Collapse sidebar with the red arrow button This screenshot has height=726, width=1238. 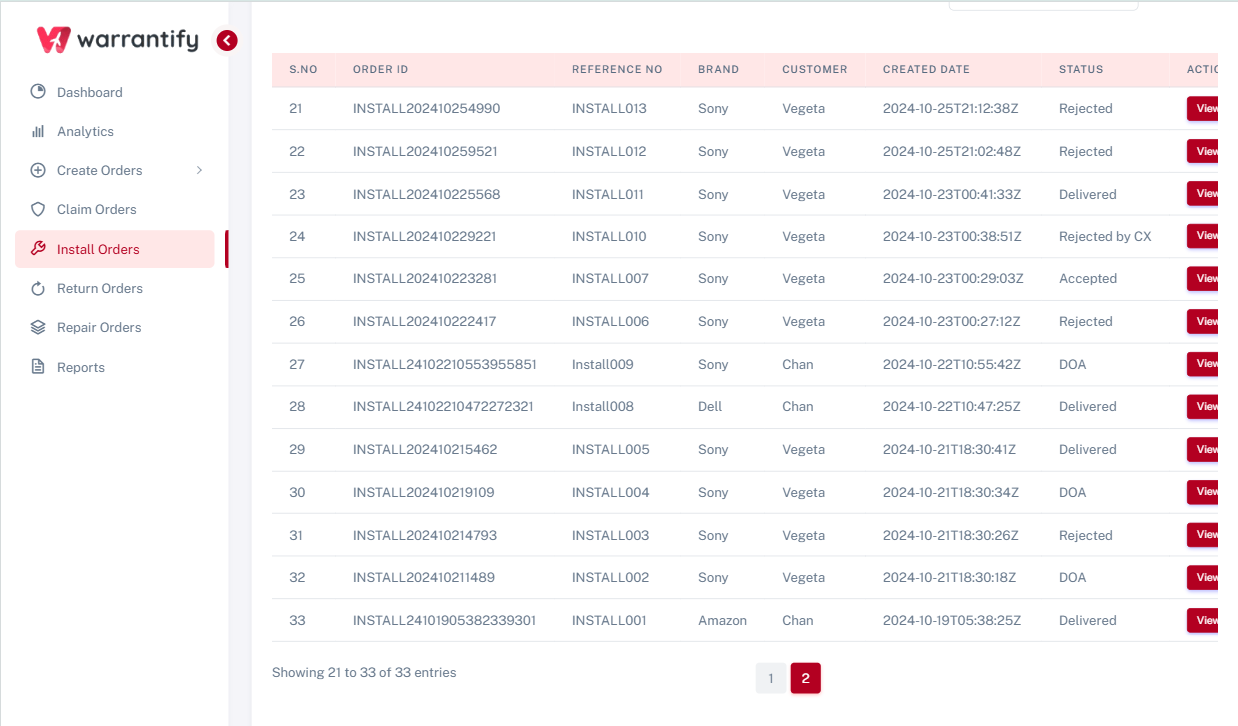227,40
